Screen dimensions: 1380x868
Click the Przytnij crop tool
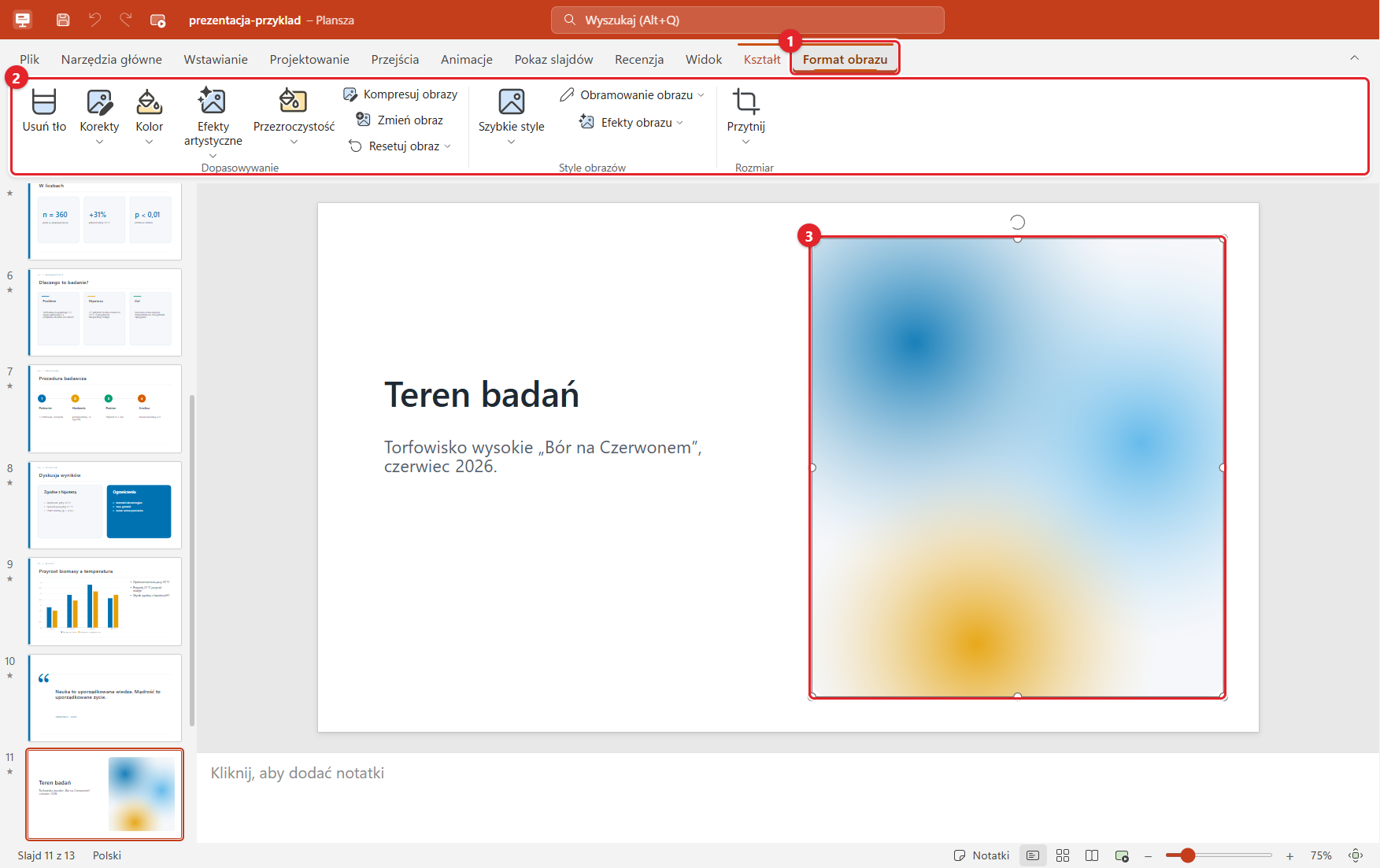745,116
